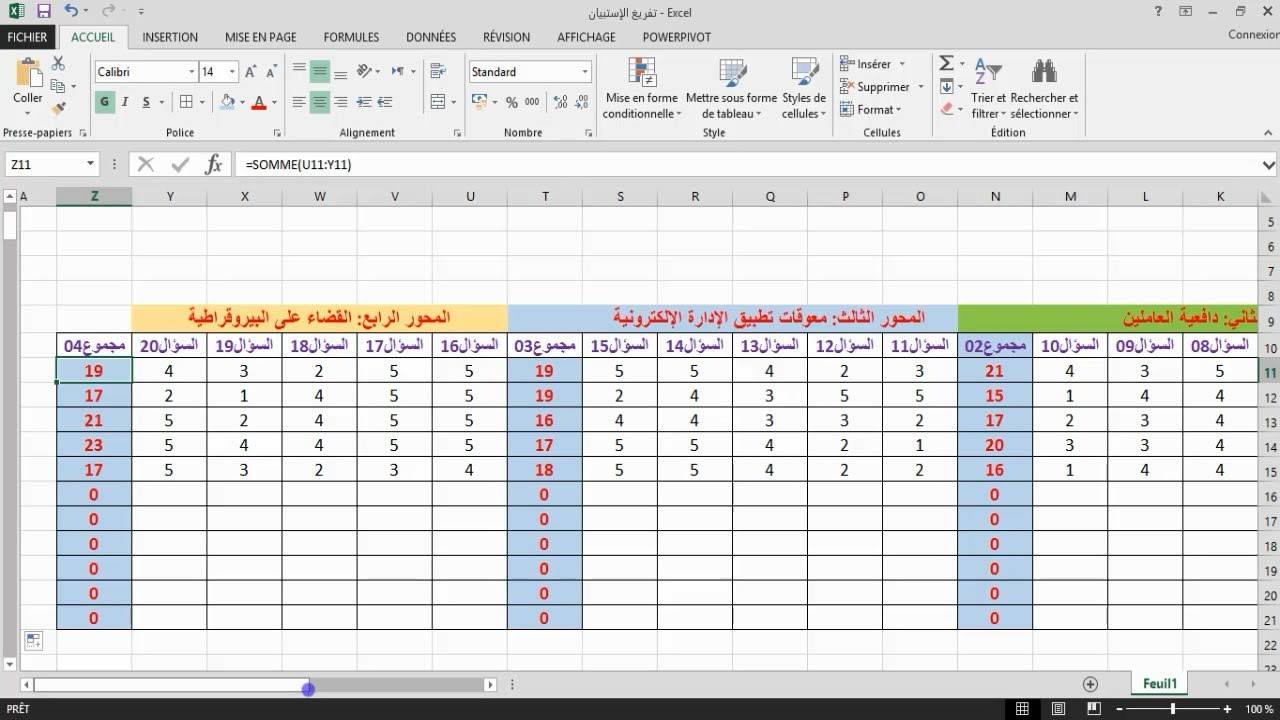Select the Feuil1 sheet tab
Screen dimensions: 1280x720
(1160, 684)
